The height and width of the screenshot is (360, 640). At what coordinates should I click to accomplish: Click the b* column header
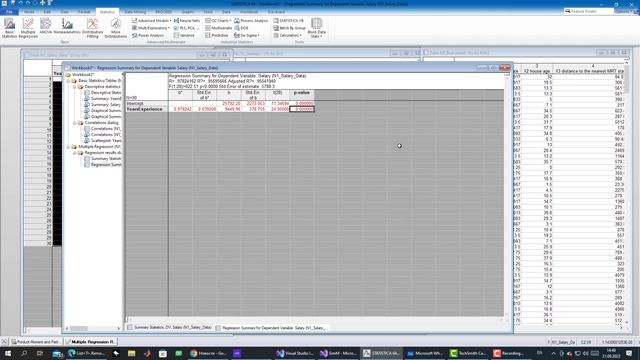pyautogui.click(x=180, y=95)
